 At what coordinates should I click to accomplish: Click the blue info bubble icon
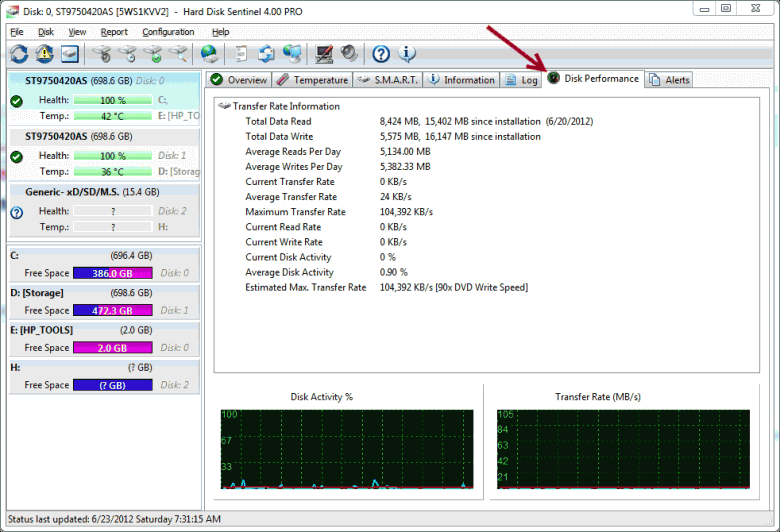[407, 54]
